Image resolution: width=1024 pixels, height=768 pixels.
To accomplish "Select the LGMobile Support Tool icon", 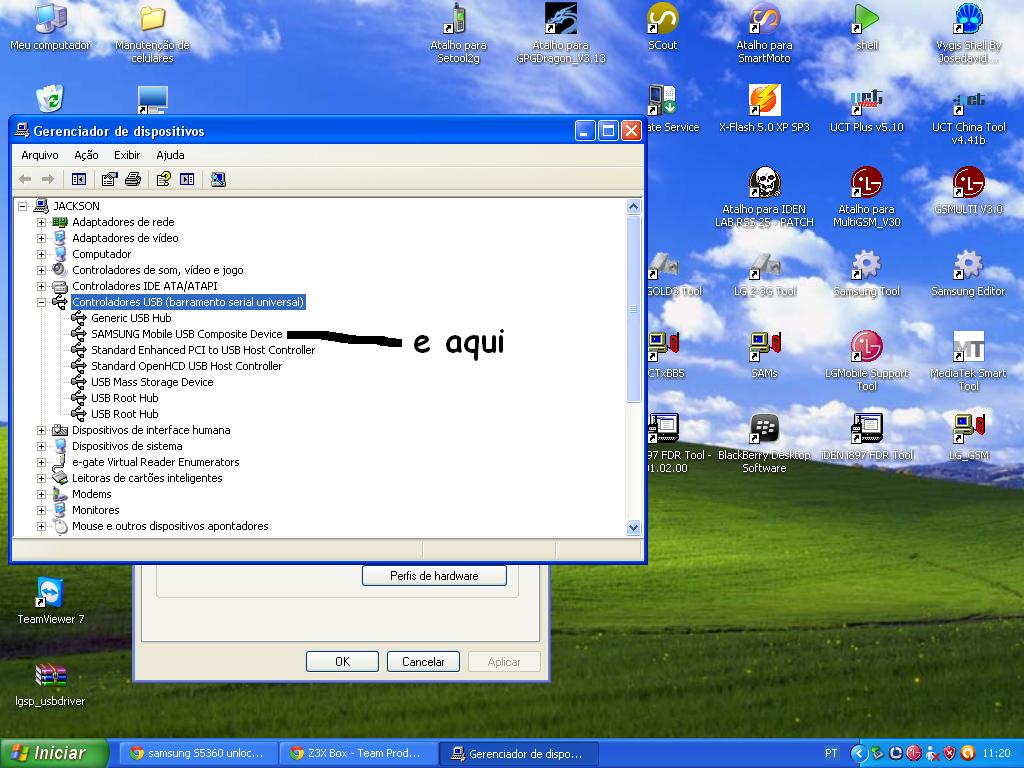I will click(x=867, y=362).
